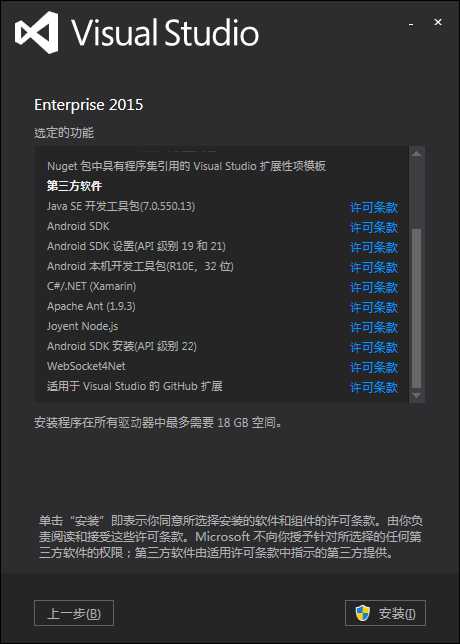Click the UAC shield icon on Install button

[x=362, y=614]
